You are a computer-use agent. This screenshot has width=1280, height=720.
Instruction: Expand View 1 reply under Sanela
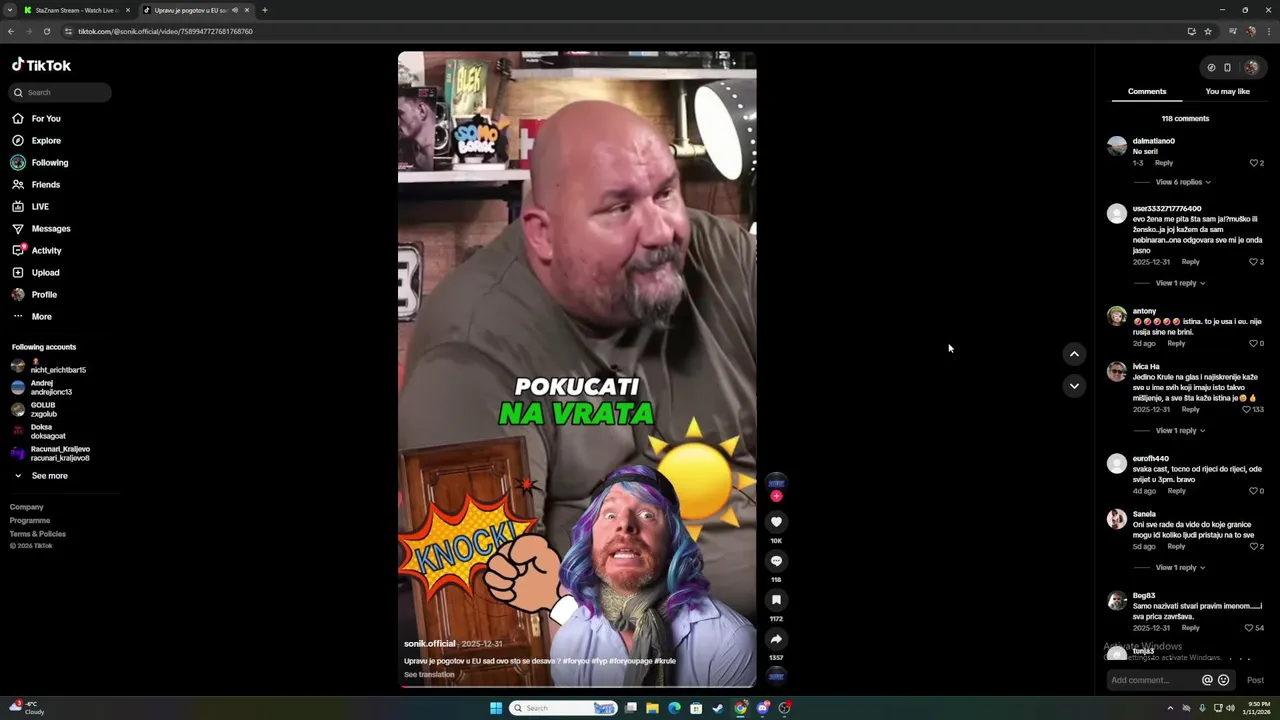pos(1180,568)
